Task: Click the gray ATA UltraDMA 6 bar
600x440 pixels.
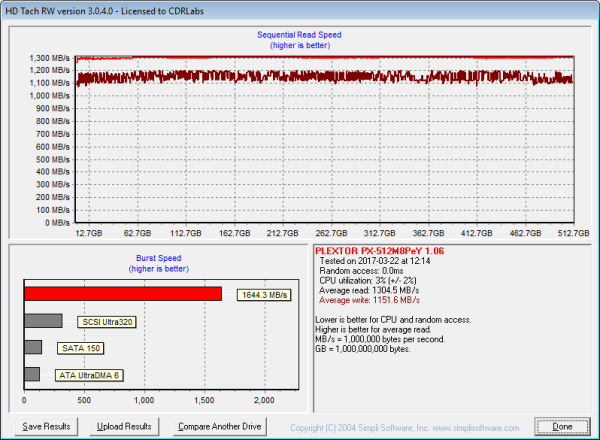Action: [32, 374]
